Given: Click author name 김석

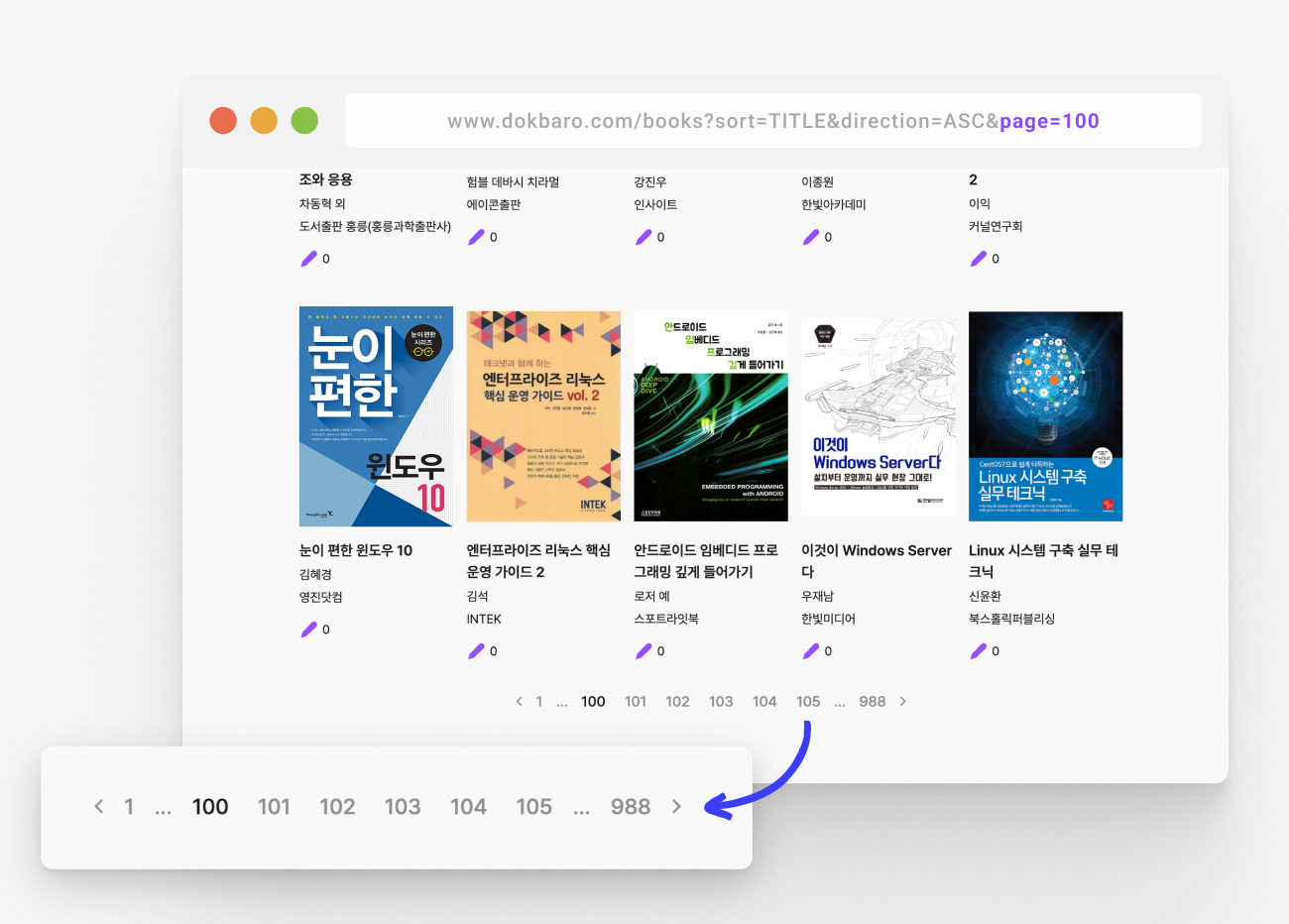Looking at the screenshot, I should tap(478, 596).
